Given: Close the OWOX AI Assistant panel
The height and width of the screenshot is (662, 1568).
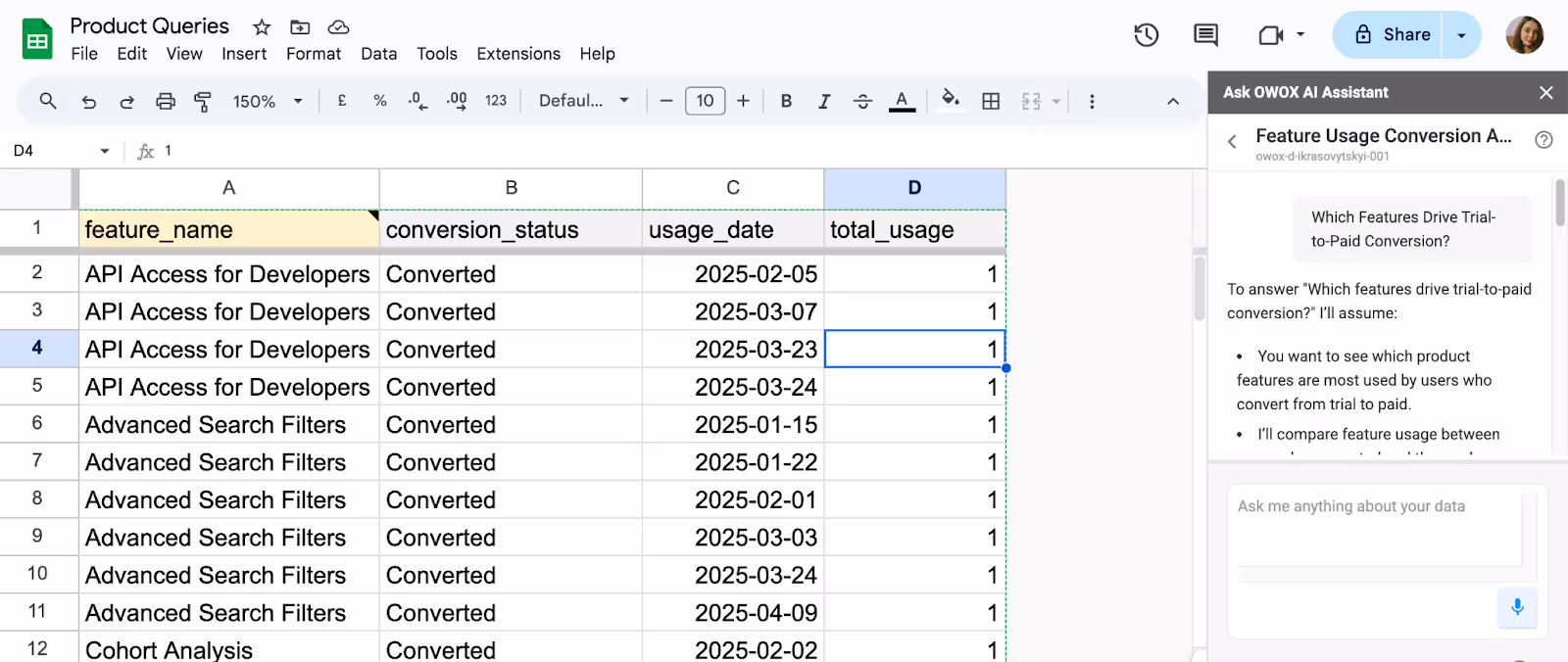Looking at the screenshot, I should coord(1545,92).
